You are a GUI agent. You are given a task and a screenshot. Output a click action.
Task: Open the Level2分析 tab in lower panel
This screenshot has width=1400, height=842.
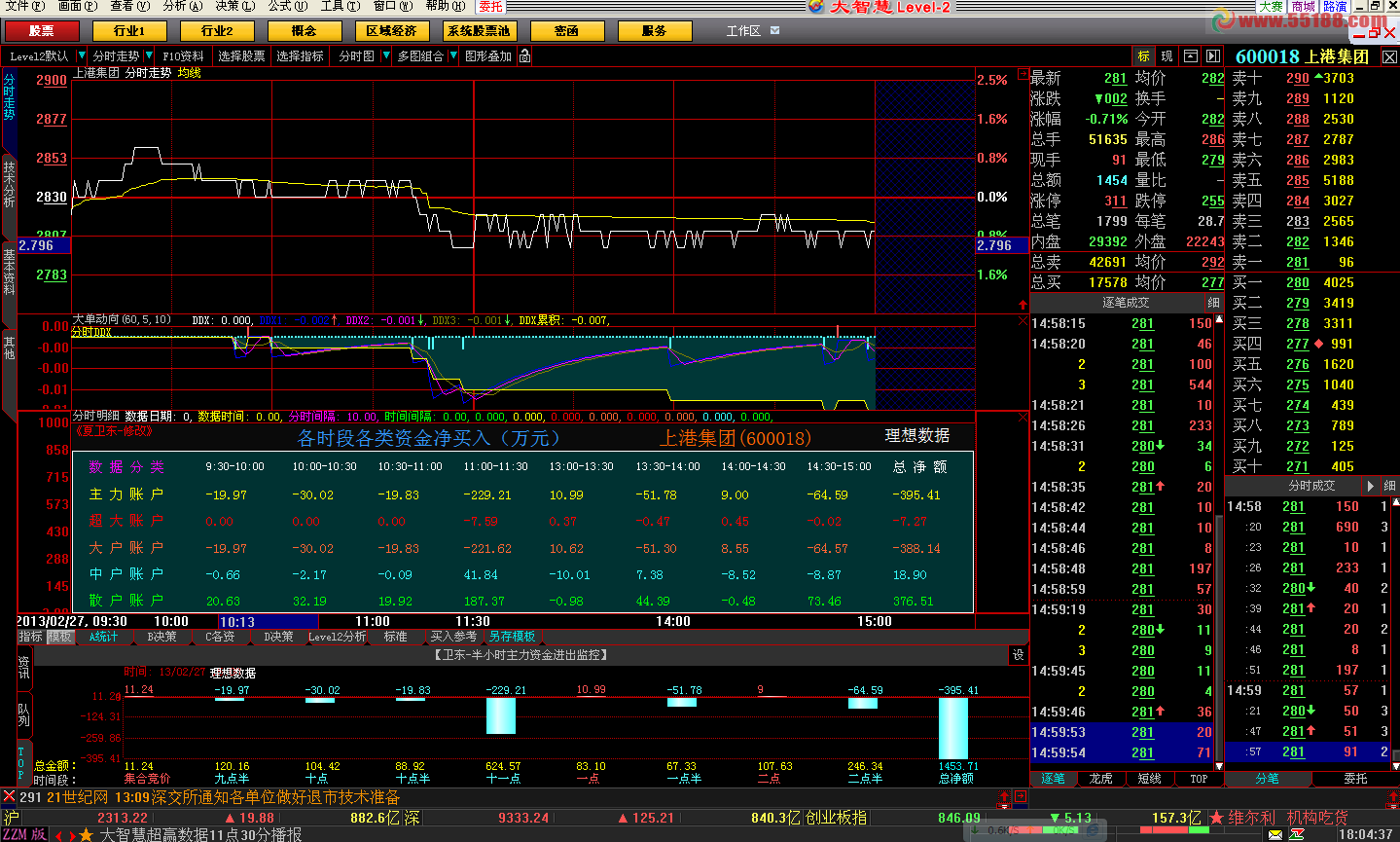point(337,637)
